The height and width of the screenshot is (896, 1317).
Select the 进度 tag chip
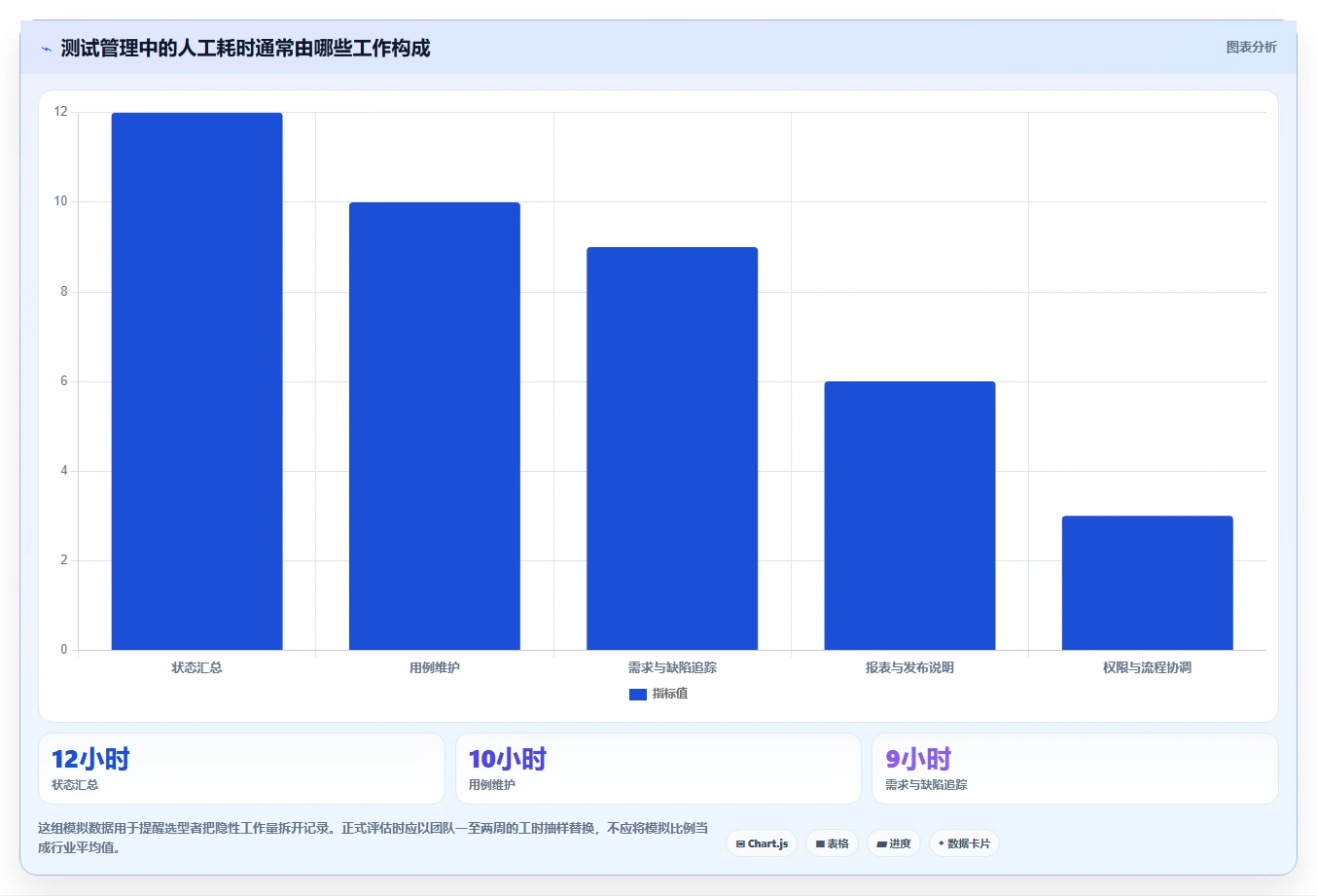(x=894, y=843)
